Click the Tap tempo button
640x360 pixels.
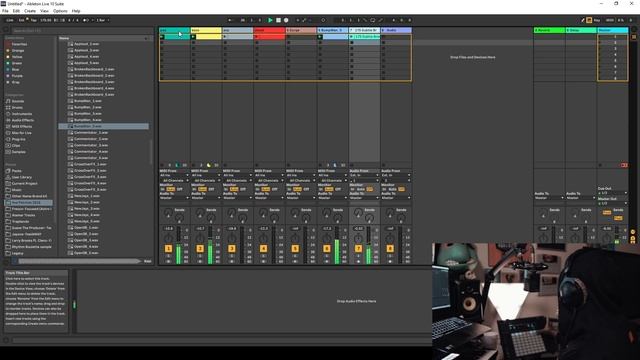pyautogui.click(x=33, y=20)
